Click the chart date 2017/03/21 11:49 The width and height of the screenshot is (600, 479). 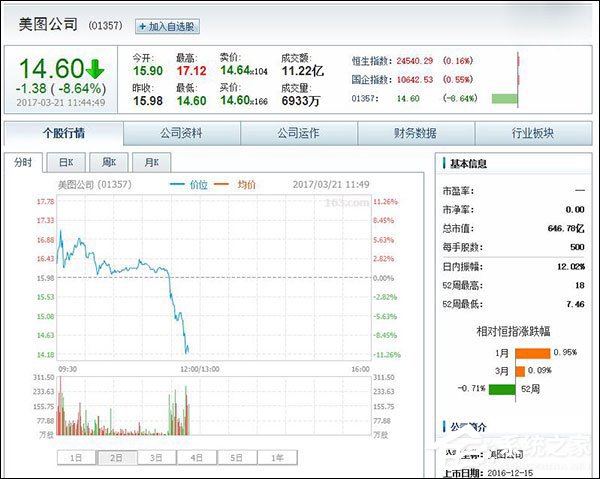(331, 184)
